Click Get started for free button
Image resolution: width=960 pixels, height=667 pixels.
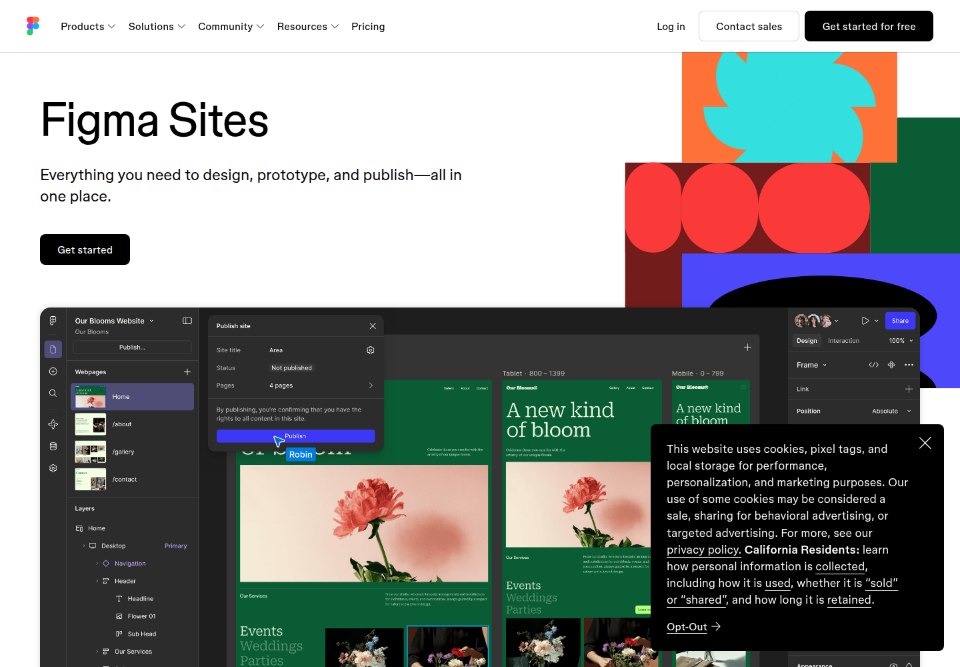coord(868,26)
